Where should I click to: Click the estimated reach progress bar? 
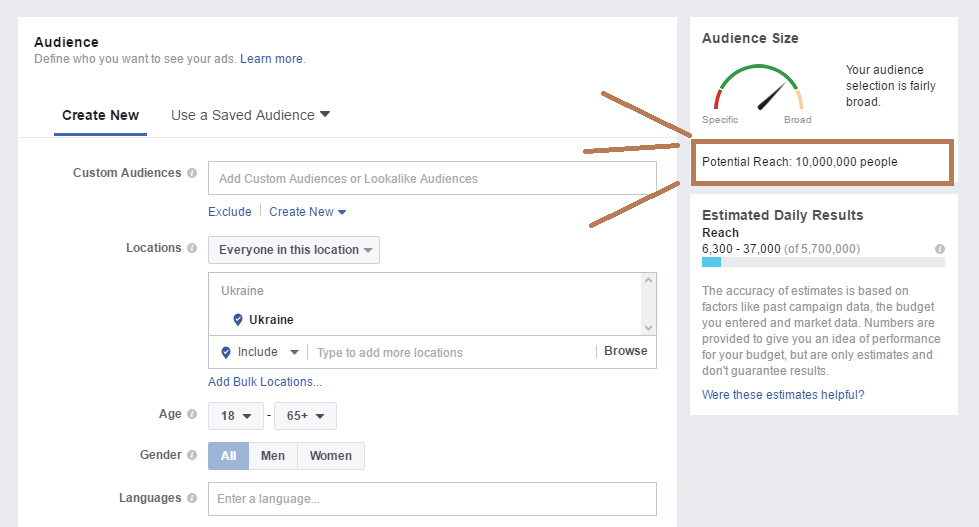pyautogui.click(x=823, y=262)
